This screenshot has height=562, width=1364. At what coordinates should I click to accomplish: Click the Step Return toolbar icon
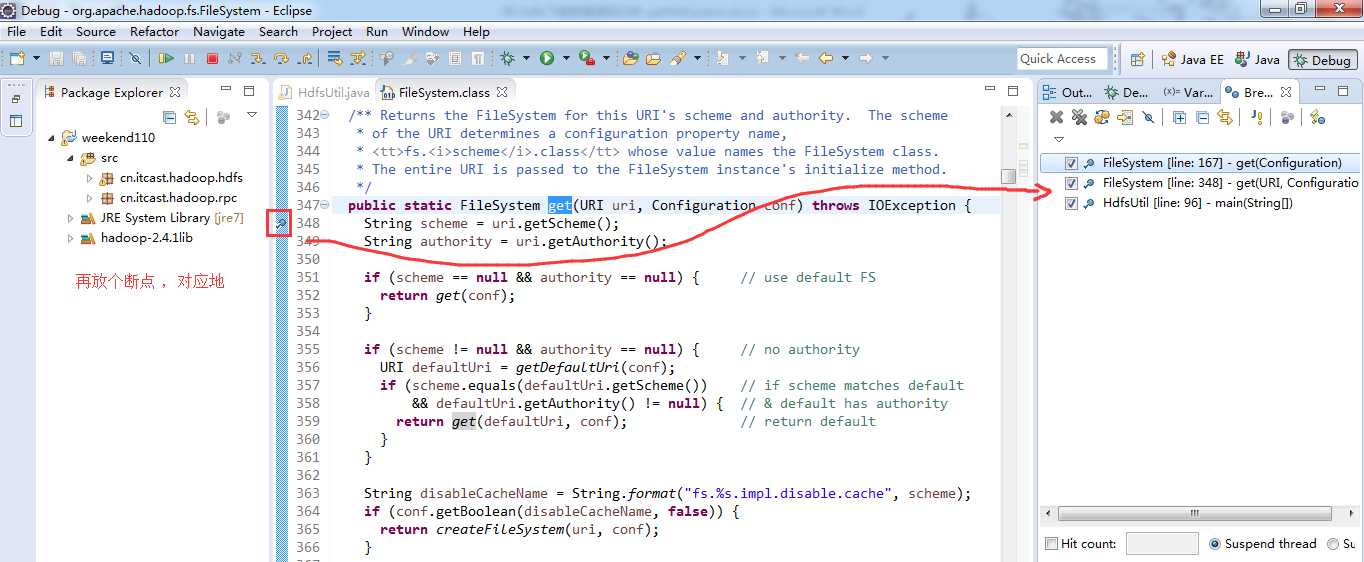tap(305, 58)
